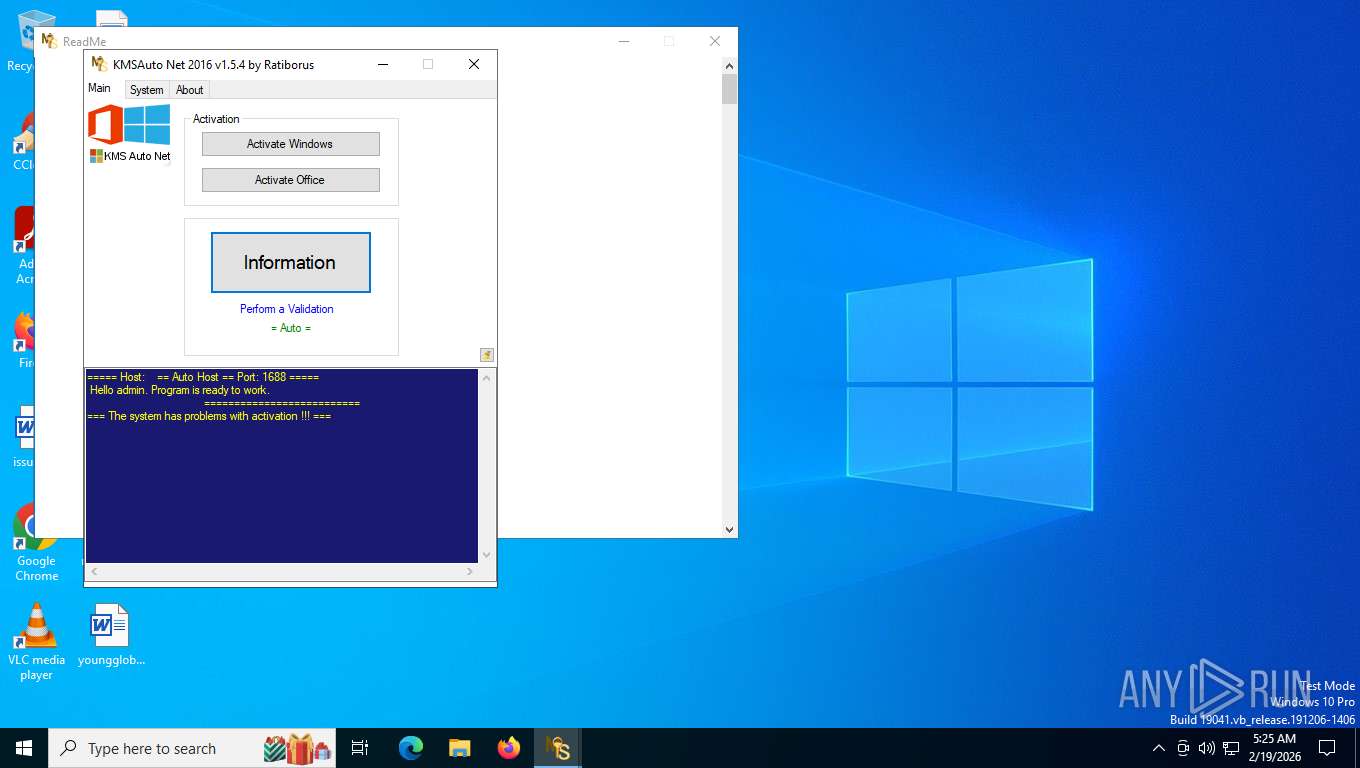The image size is (1360, 768).
Task: Select the Main tab
Action: click(100, 88)
